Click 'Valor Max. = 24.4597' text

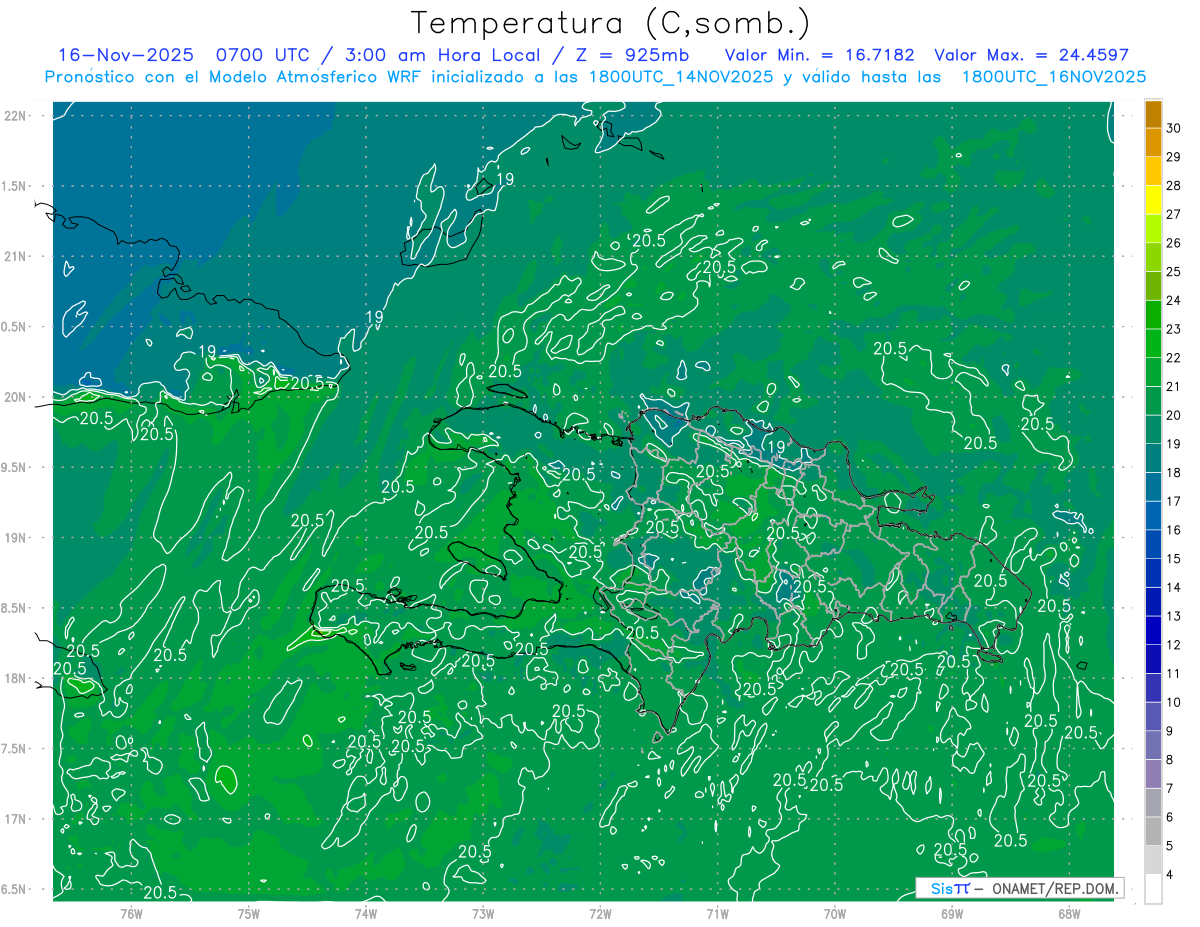[1032, 55]
